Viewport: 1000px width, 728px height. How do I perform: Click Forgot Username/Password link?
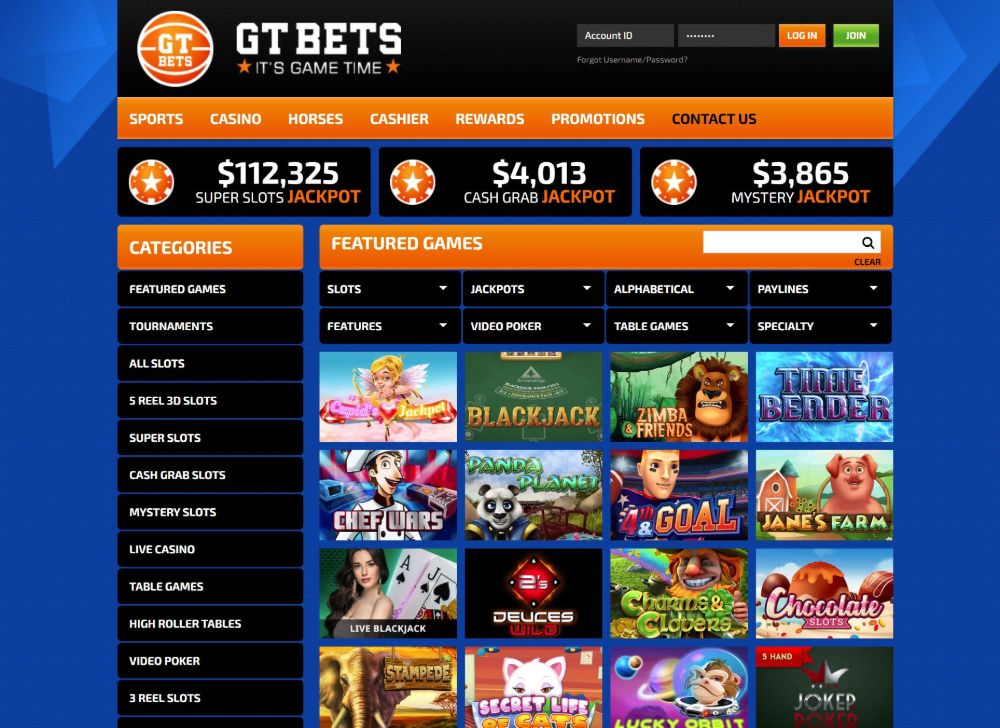632,60
